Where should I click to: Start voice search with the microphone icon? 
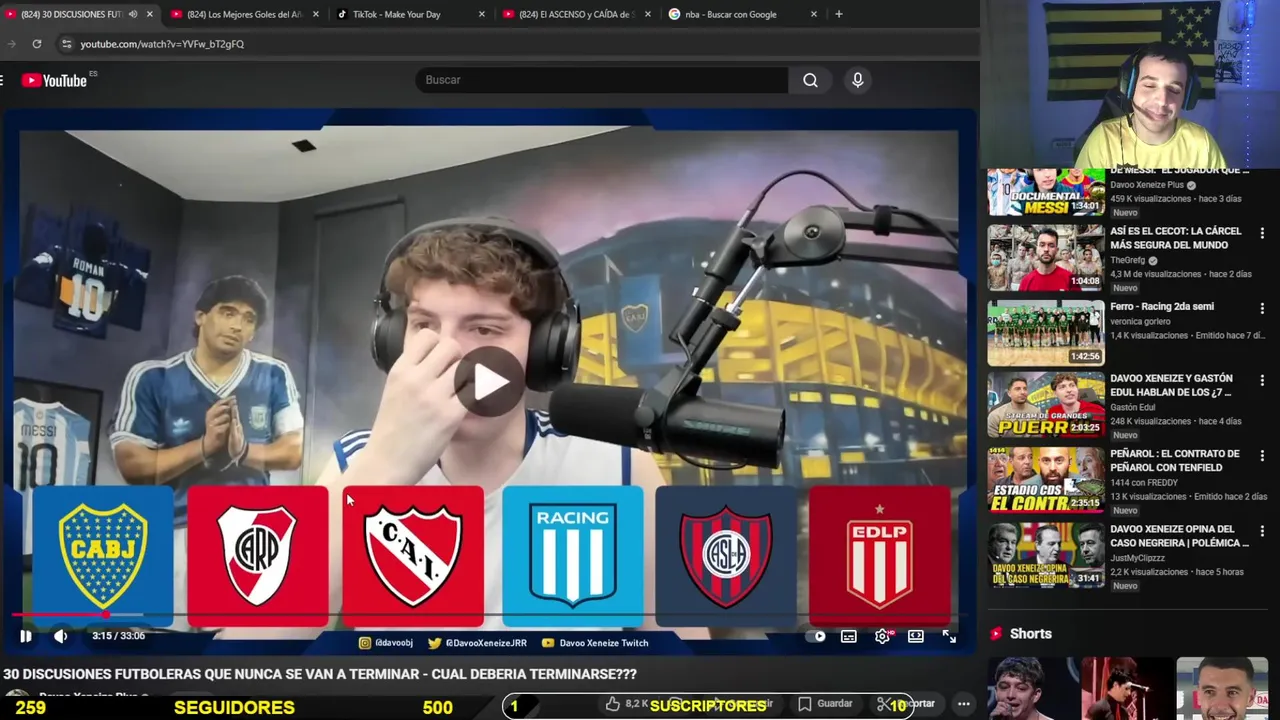[857, 80]
